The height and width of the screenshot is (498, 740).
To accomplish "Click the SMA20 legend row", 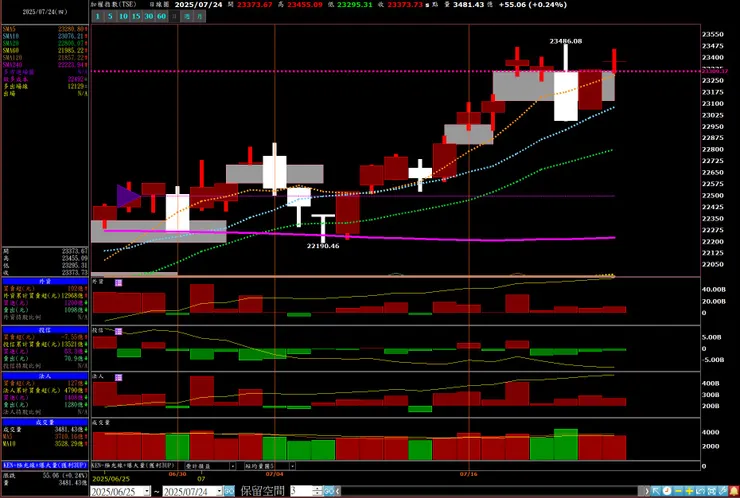I will (x=45, y=43).
